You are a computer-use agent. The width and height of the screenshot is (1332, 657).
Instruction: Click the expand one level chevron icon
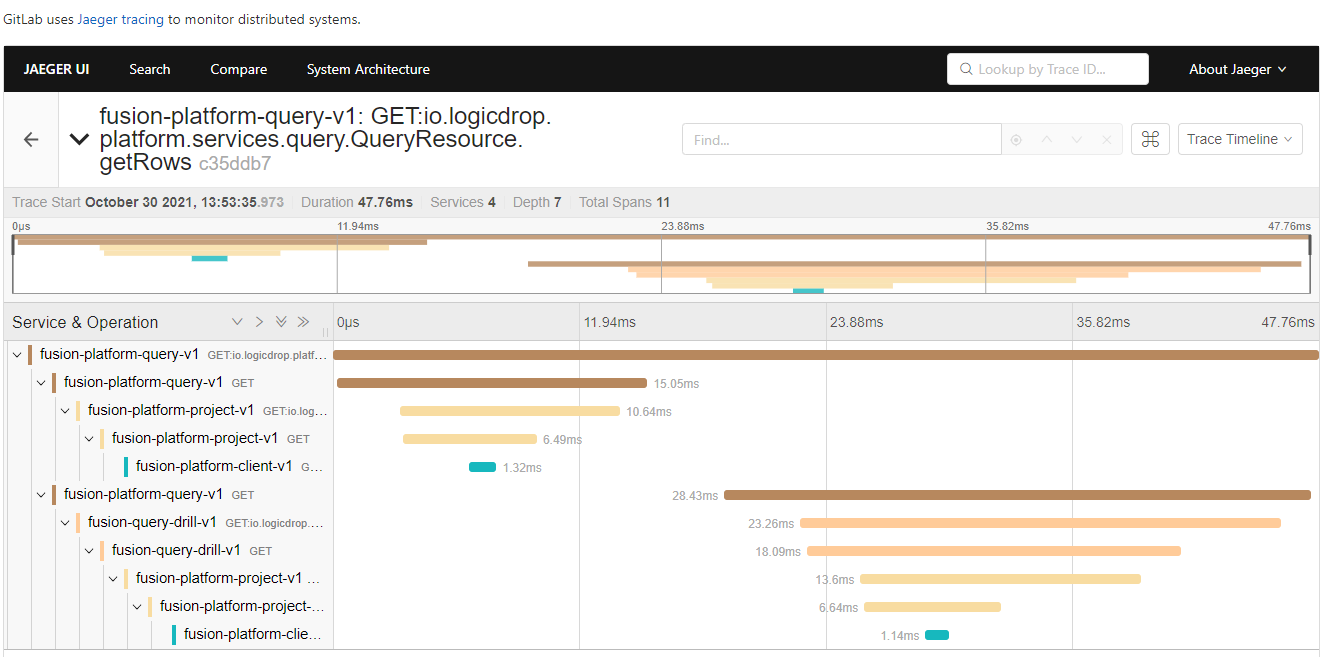[237, 322]
